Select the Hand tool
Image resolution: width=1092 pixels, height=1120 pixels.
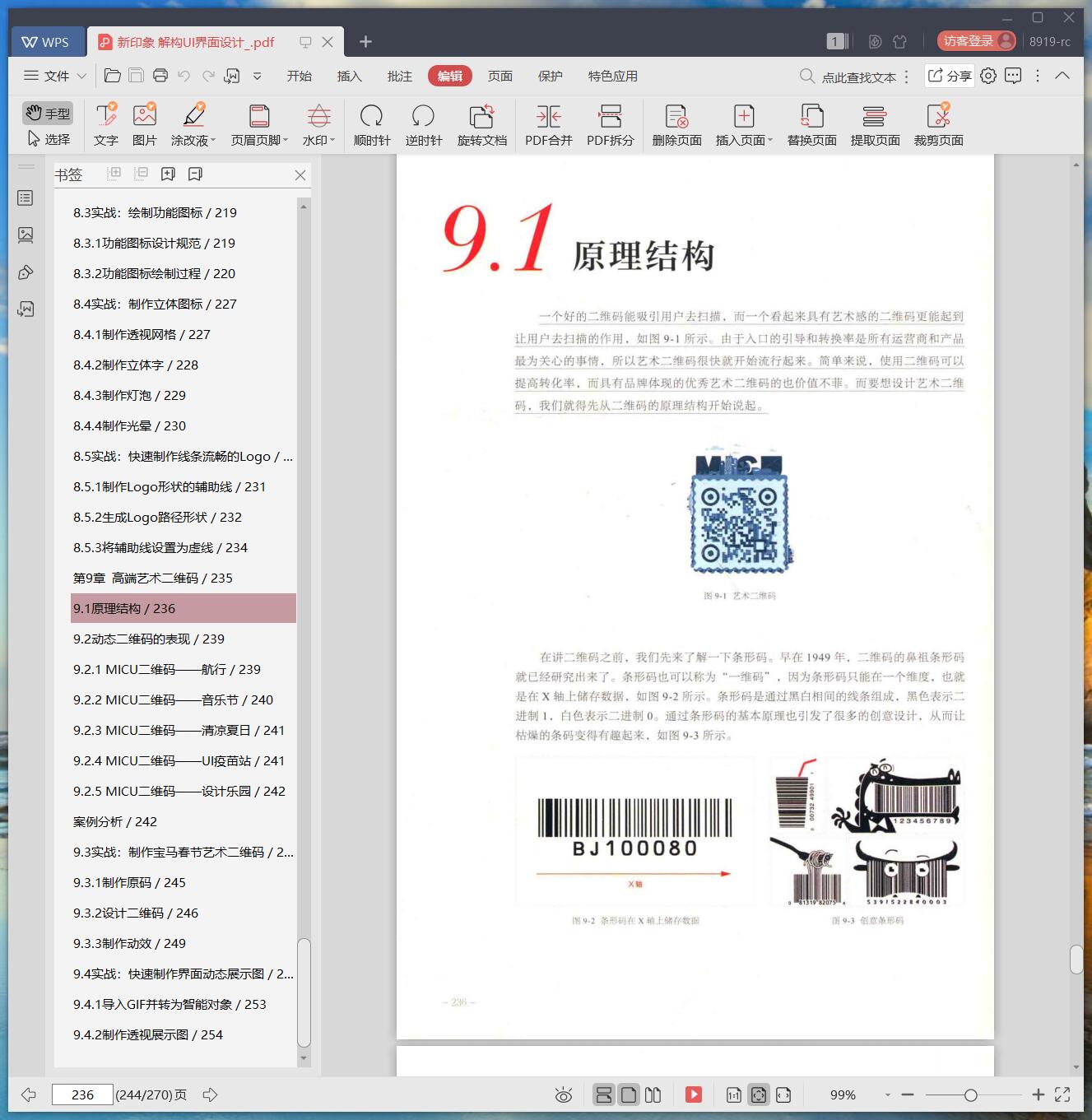(x=48, y=113)
